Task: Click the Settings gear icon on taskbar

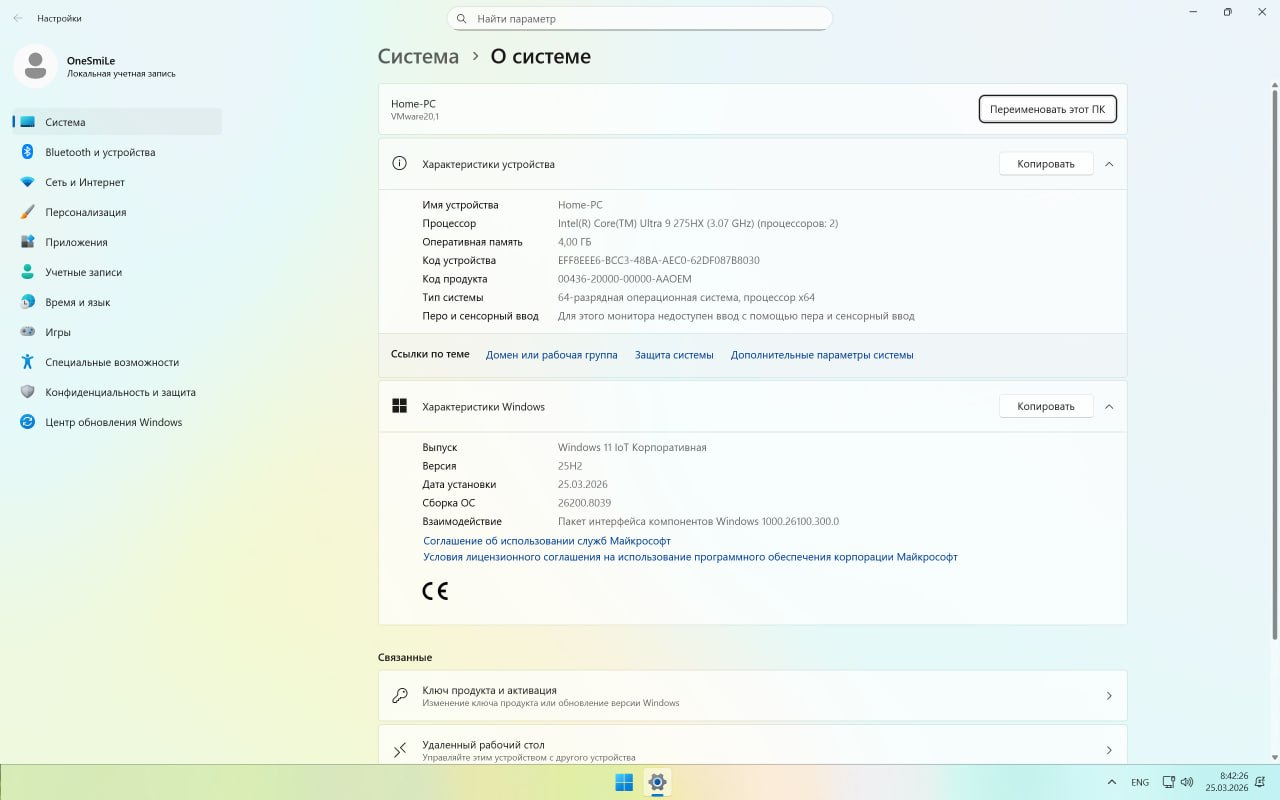Action: [x=657, y=782]
